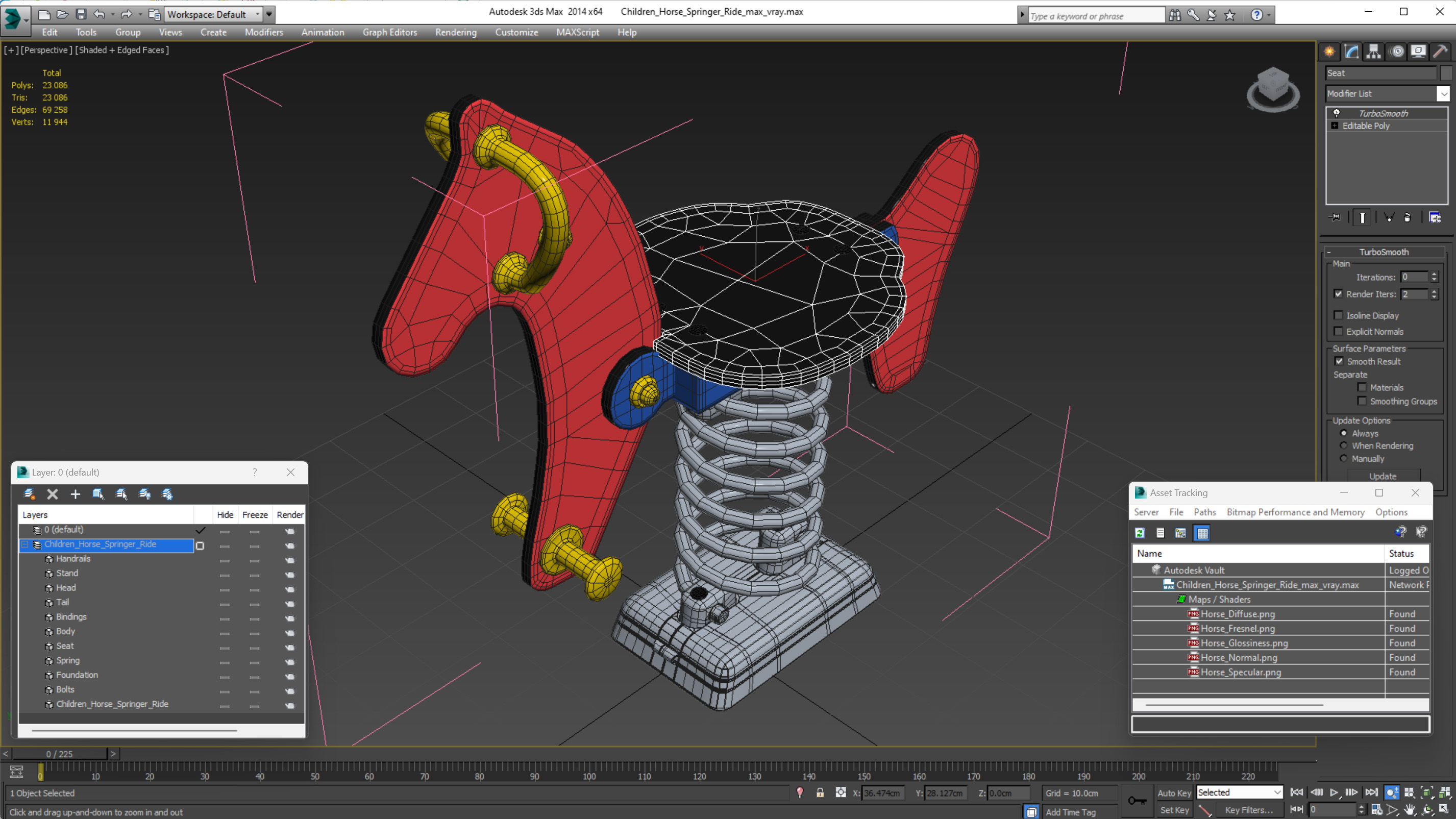Click the Time Configuration icon
The image size is (1456, 819).
click(x=1377, y=809)
